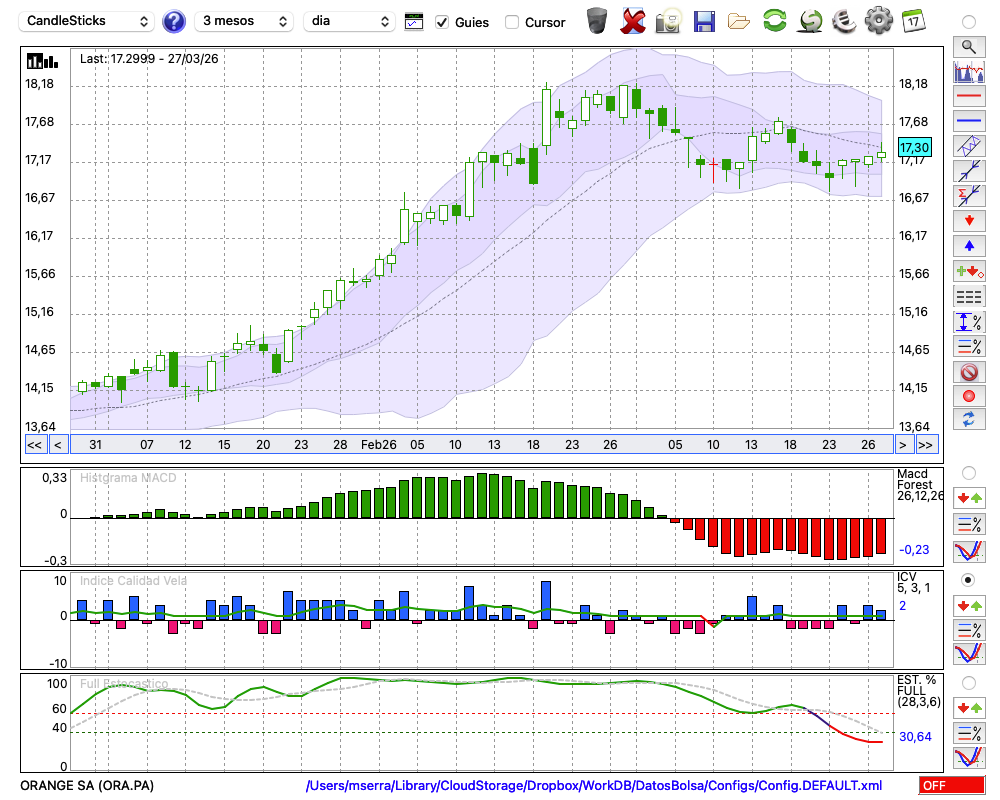Viewport: 1000px width, 800px height.
Task: Select the blue horizontal line drawing tool
Action: (x=968, y=121)
